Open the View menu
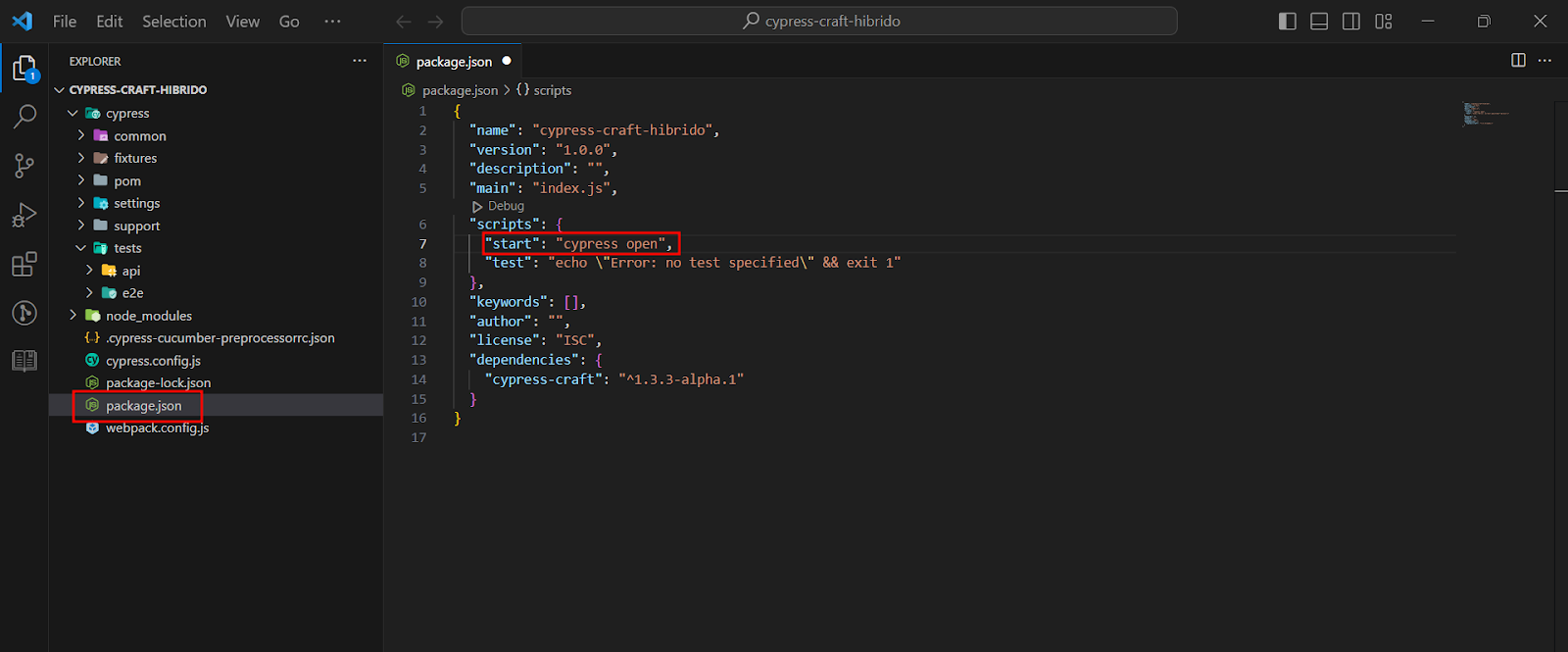The height and width of the screenshot is (652, 1568). point(243,21)
